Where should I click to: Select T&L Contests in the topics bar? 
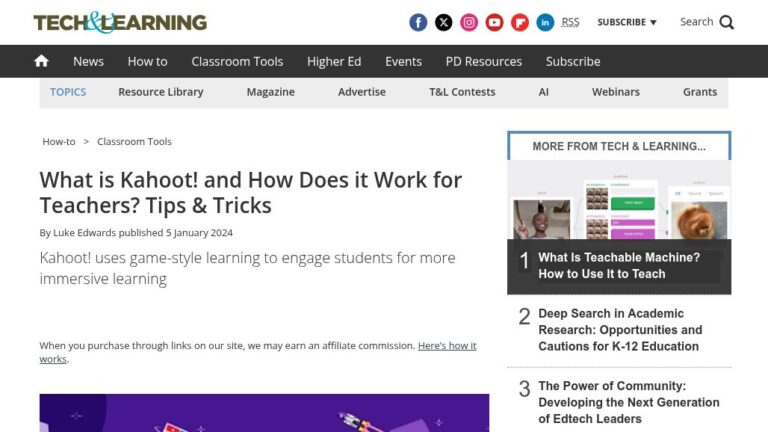click(462, 92)
